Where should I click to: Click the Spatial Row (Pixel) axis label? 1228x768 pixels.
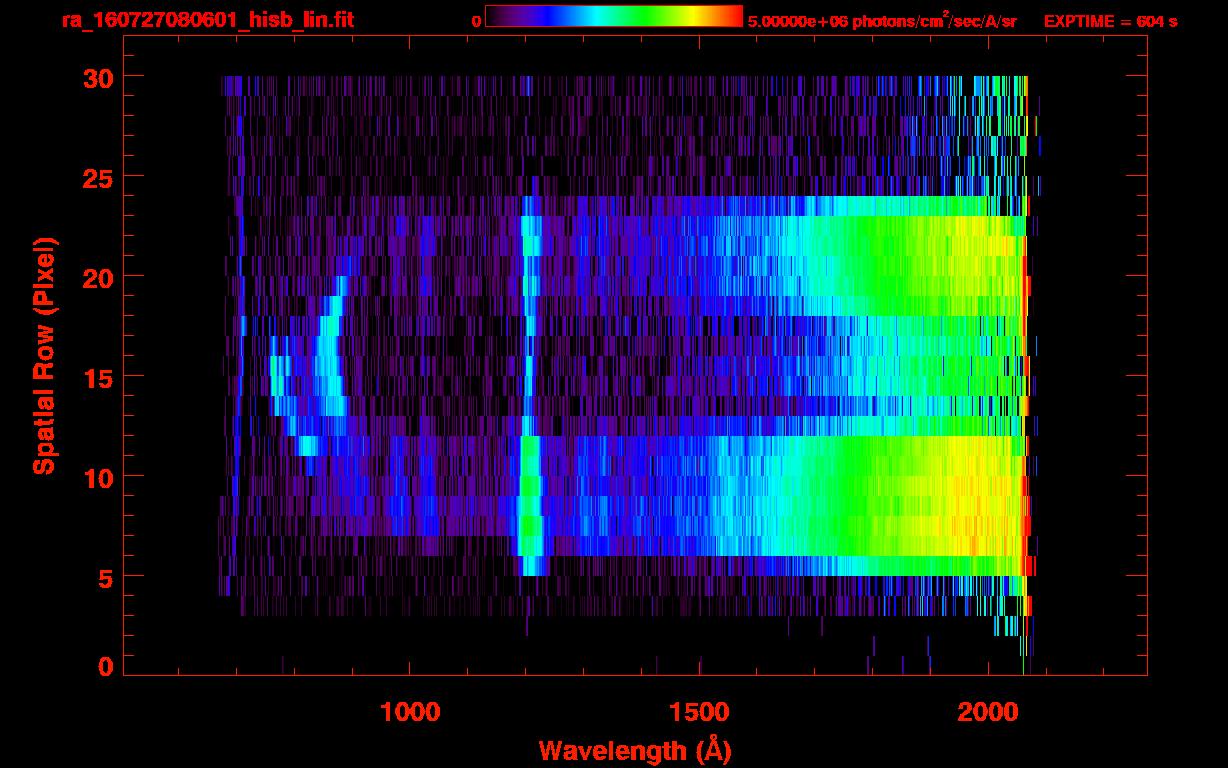(x=44, y=356)
